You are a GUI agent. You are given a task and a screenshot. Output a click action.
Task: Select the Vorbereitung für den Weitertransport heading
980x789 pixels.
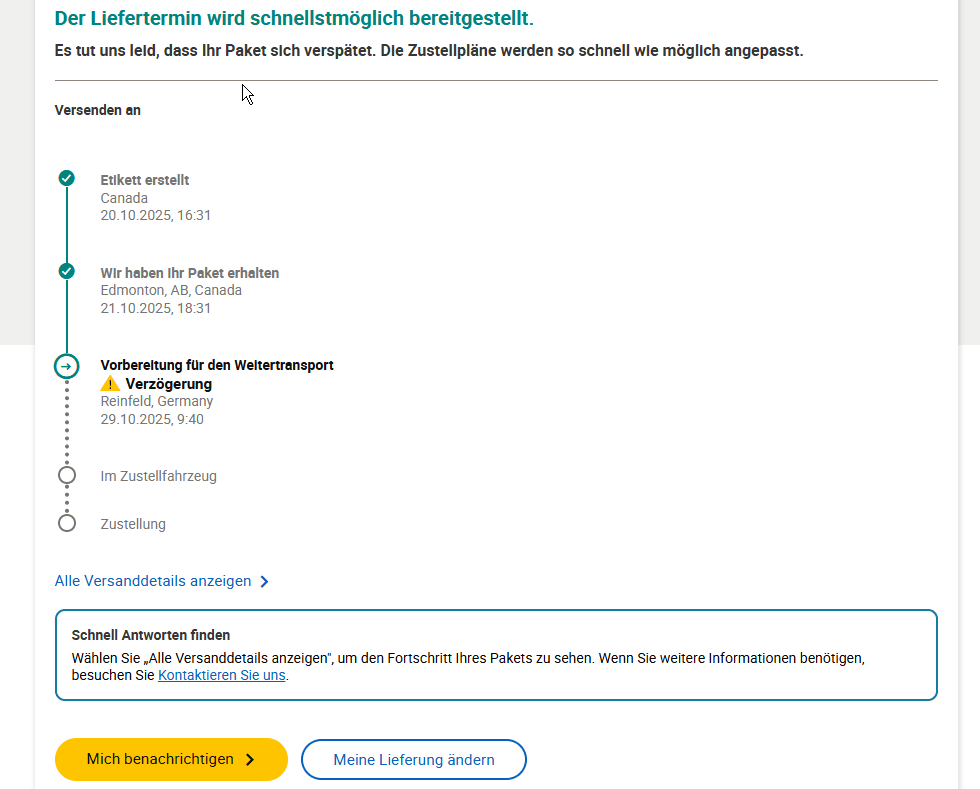tap(217, 365)
